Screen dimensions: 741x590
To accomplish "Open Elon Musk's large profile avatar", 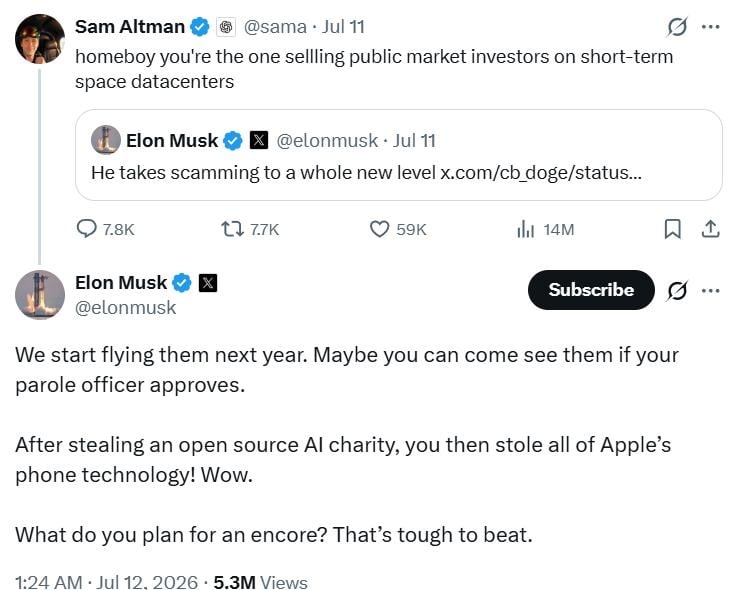I will [x=40, y=295].
